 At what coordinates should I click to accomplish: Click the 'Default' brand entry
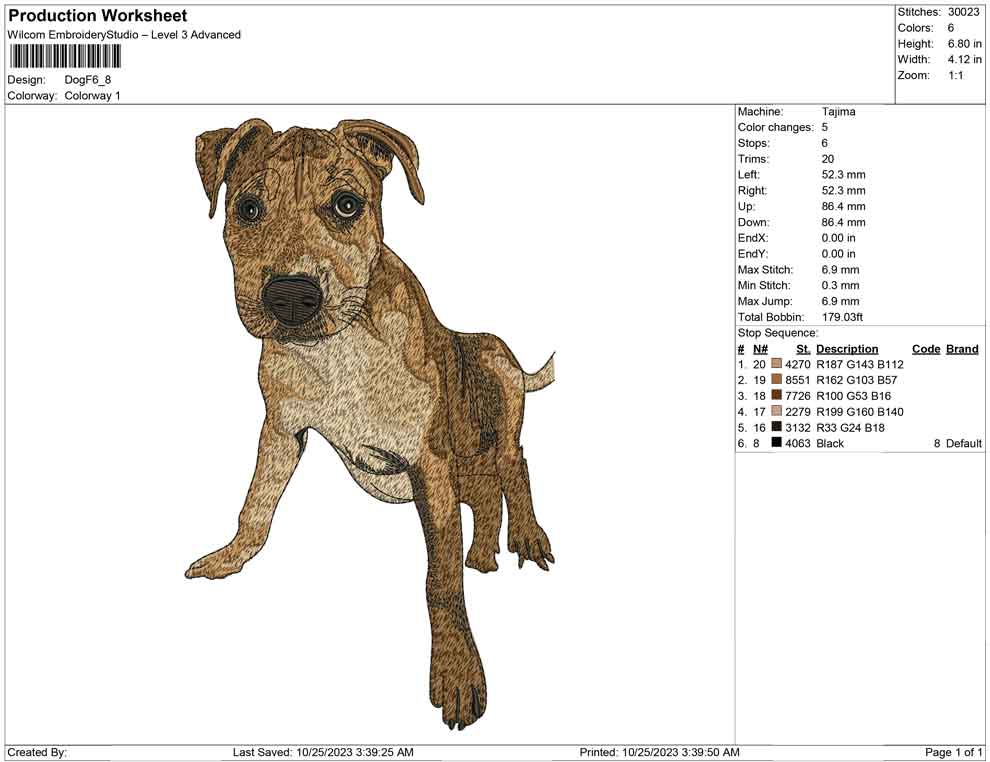click(x=963, y=443)
